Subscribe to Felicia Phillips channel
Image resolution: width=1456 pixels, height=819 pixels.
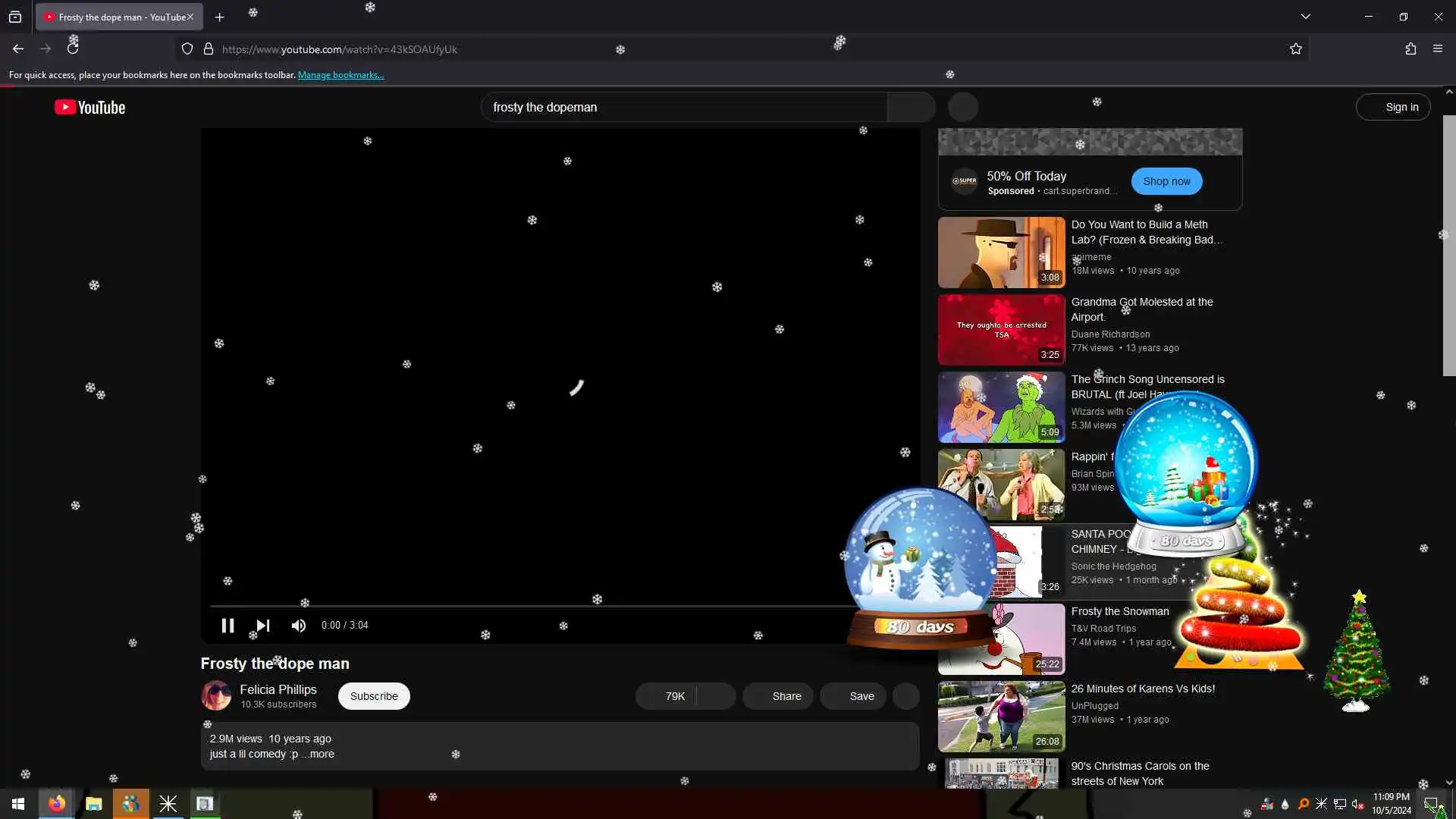(x=374, y=696)
